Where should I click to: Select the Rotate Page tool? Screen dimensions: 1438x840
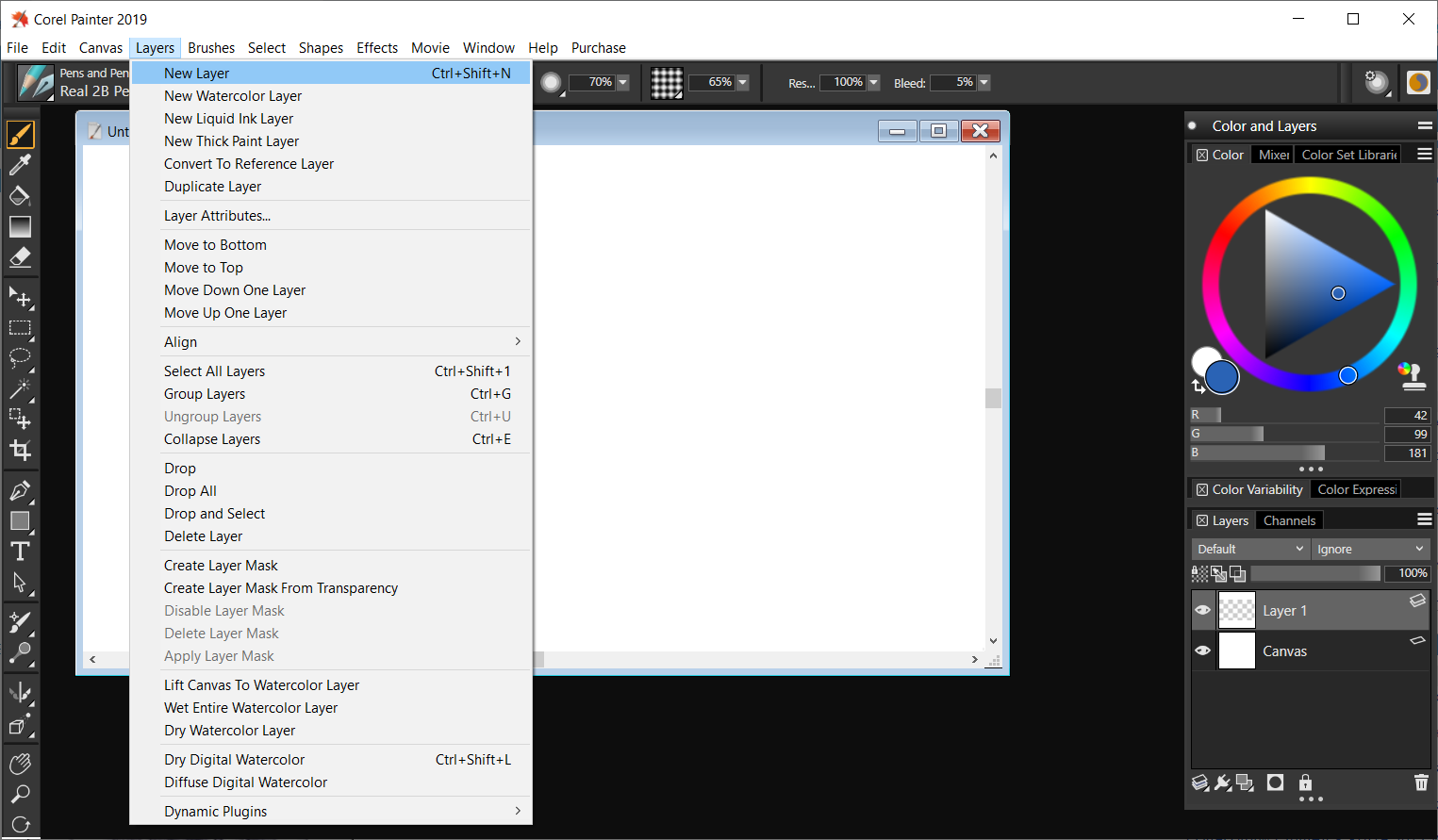pos(20,824)
